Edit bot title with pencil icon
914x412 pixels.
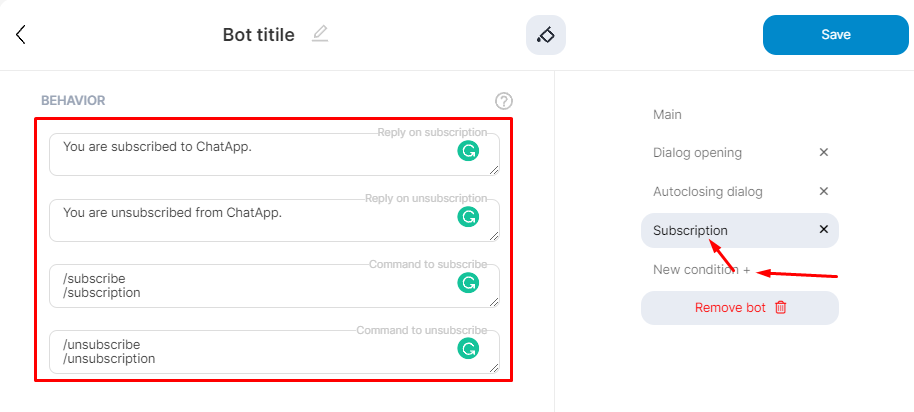[320, 34]
